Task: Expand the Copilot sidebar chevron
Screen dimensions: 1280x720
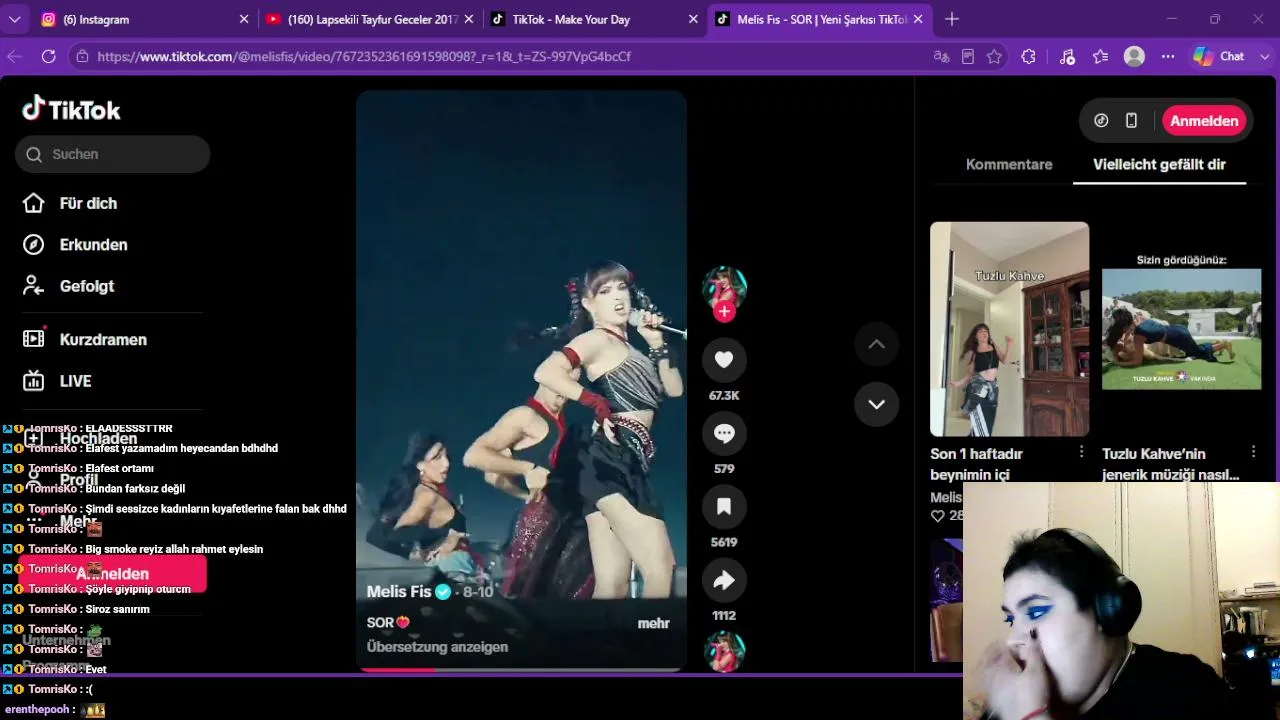Action: coord(1264,57)
